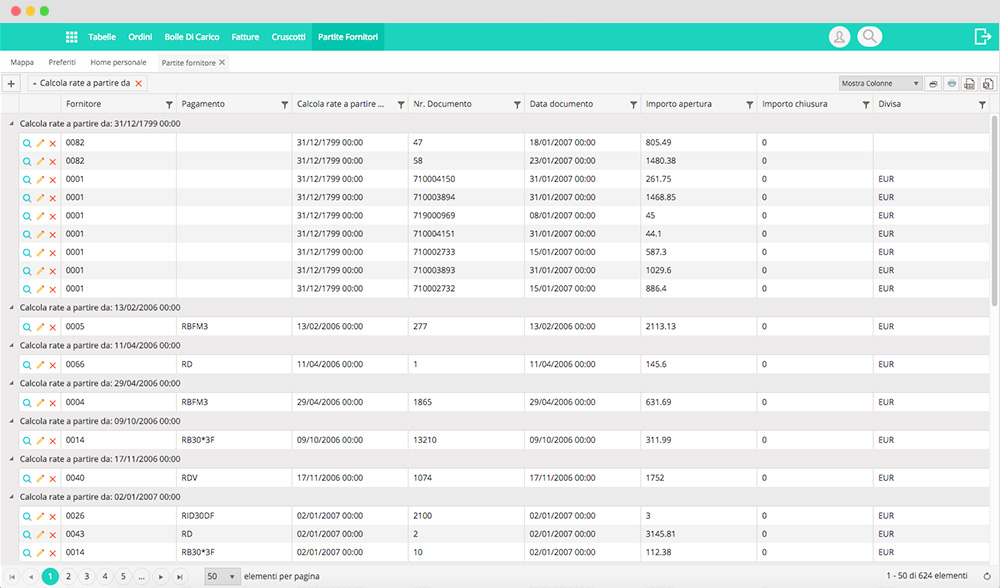
Task: Collapse the 13/02/2006 group
Action: [11, 307]
